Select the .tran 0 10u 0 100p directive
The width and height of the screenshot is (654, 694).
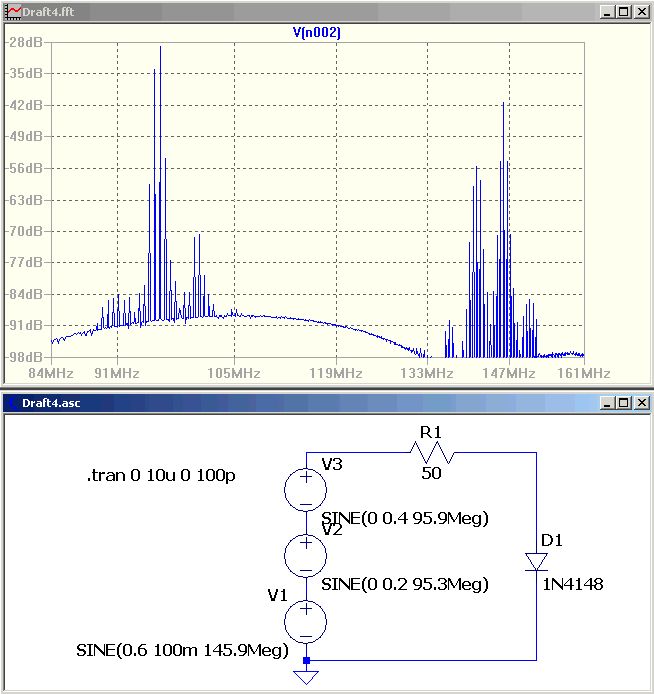point(161,475)
